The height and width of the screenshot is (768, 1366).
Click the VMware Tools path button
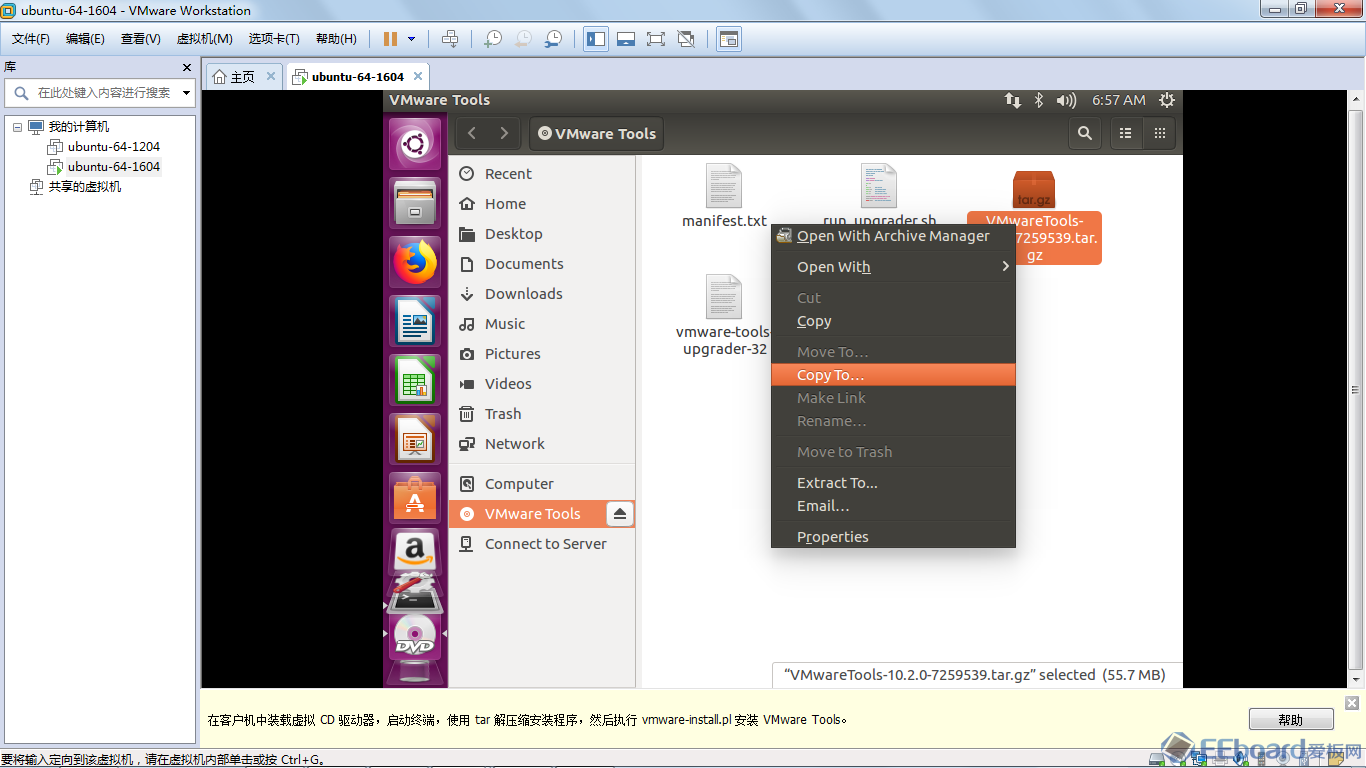coord(597,133)
